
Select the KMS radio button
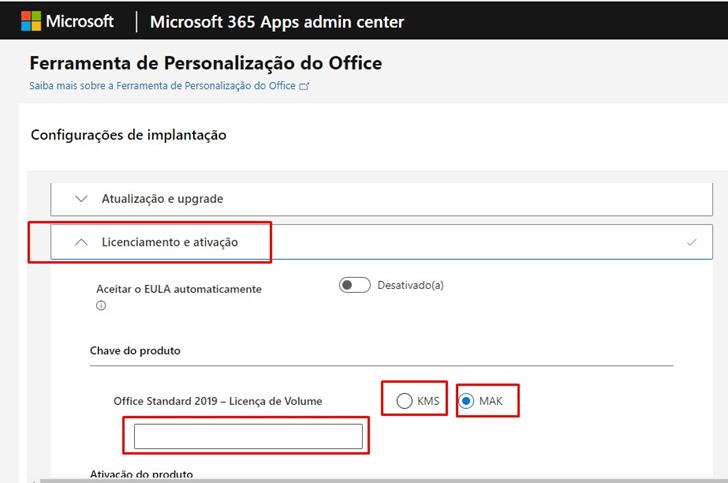(404, 400)
